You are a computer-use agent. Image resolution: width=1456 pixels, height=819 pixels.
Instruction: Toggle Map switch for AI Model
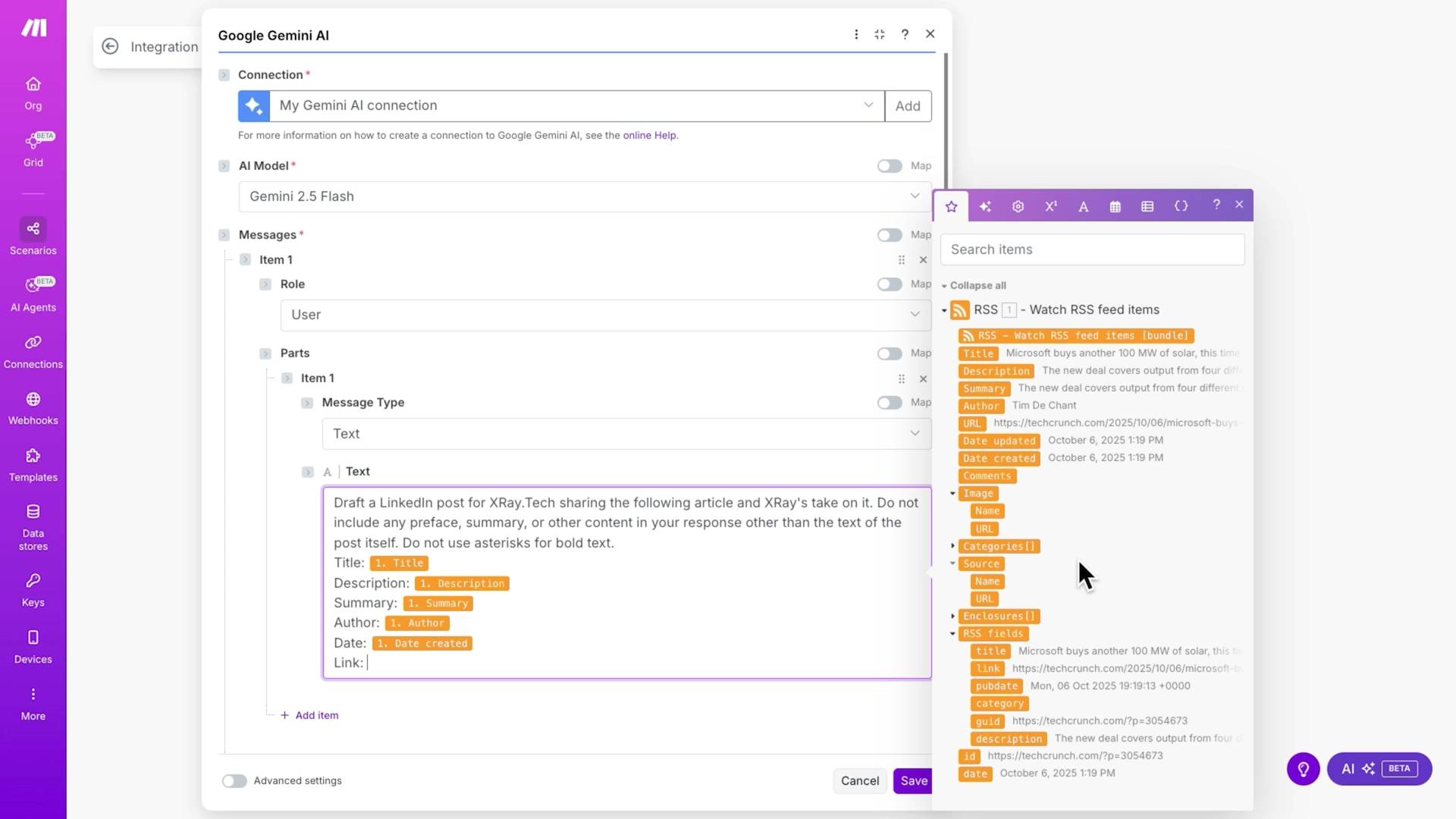(x=890, y=165)
